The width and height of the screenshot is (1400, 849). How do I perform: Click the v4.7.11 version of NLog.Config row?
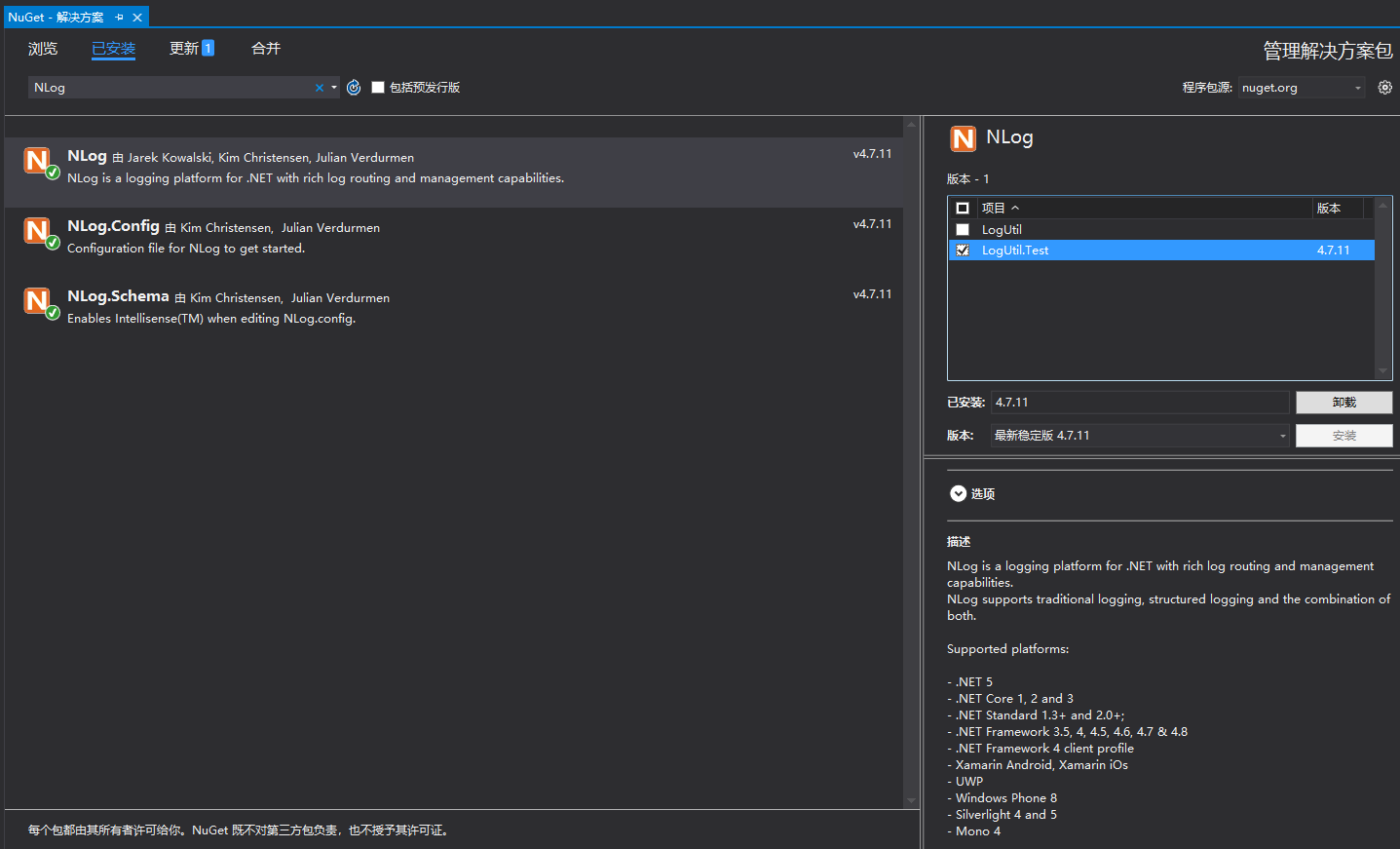pyautogui.click(x=872, y=224)
